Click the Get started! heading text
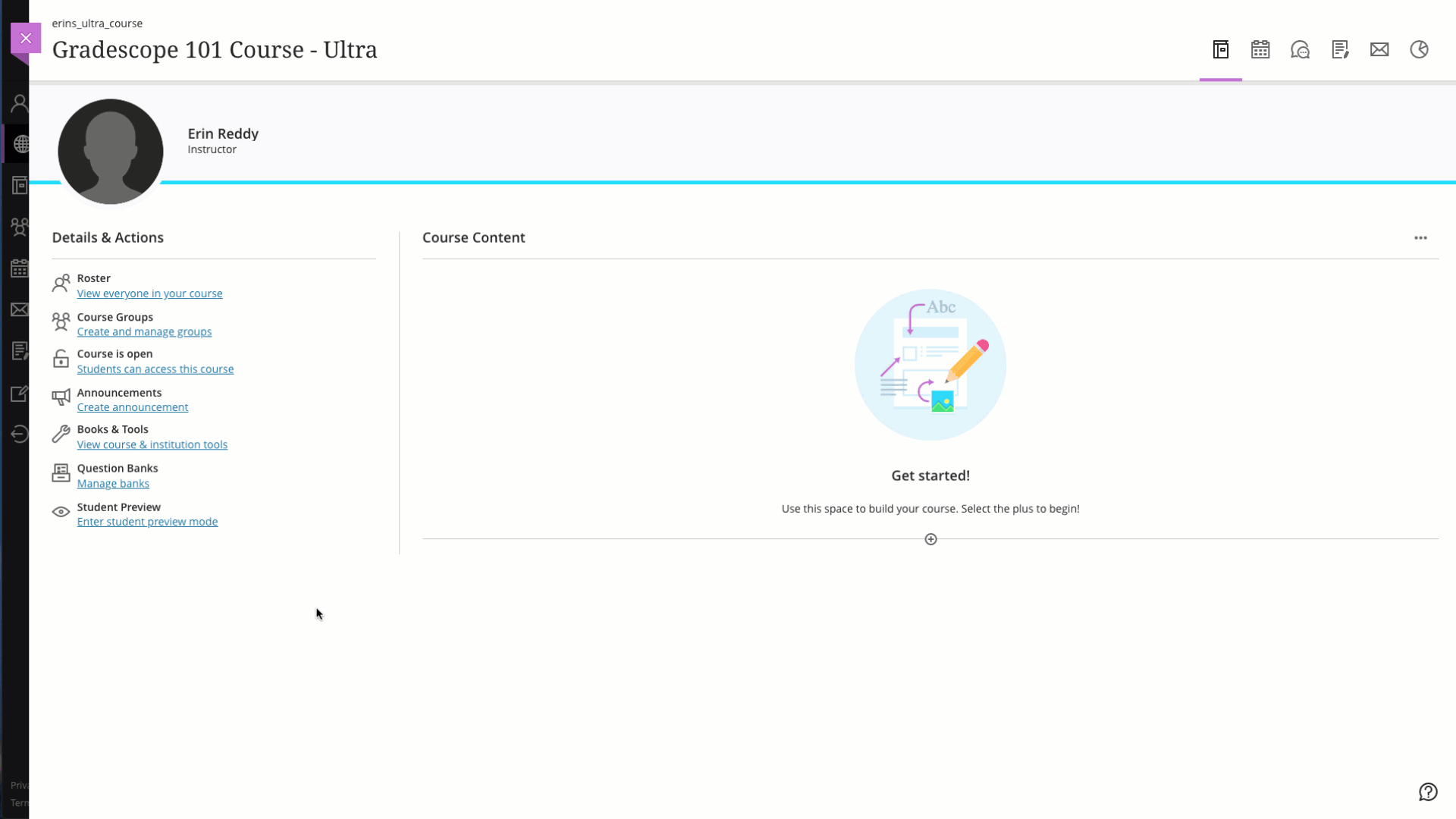The image size is (1456, 819). coord(930,475)
